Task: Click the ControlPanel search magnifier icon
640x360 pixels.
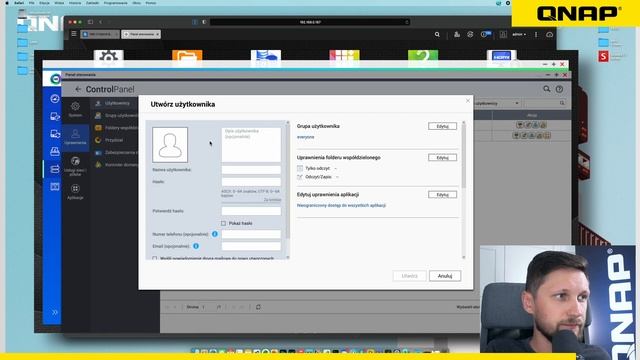Action: click(x=547, y=89)
